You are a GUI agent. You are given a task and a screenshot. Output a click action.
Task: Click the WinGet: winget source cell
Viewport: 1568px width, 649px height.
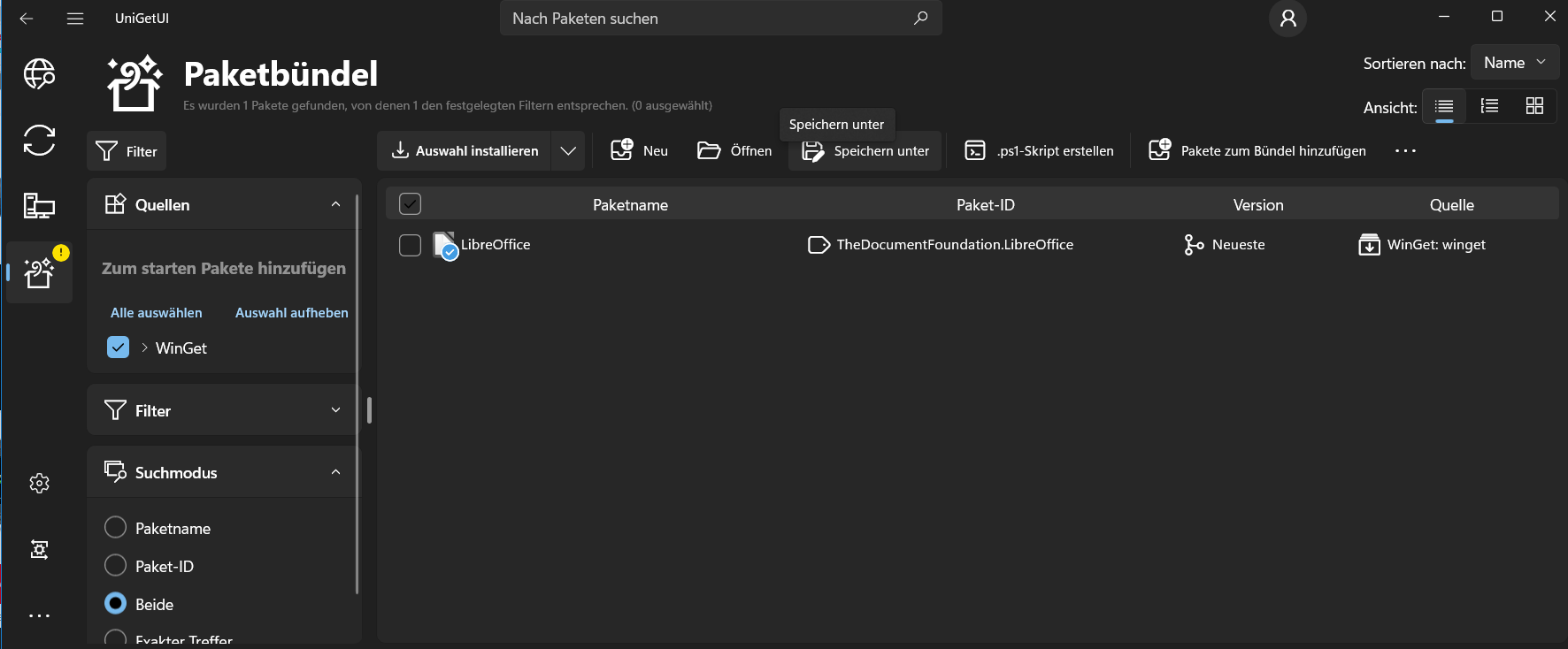coord(1436,245)
